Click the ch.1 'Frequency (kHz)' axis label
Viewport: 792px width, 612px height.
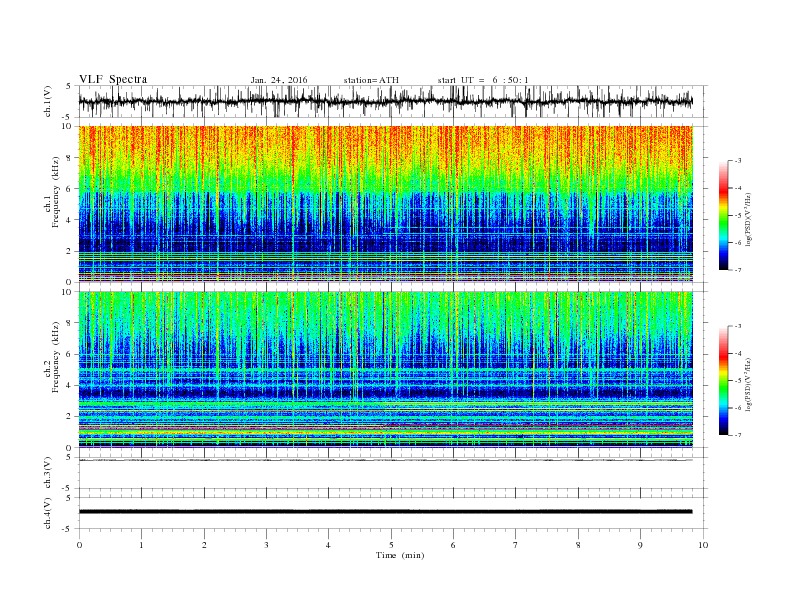click(56, 192)
